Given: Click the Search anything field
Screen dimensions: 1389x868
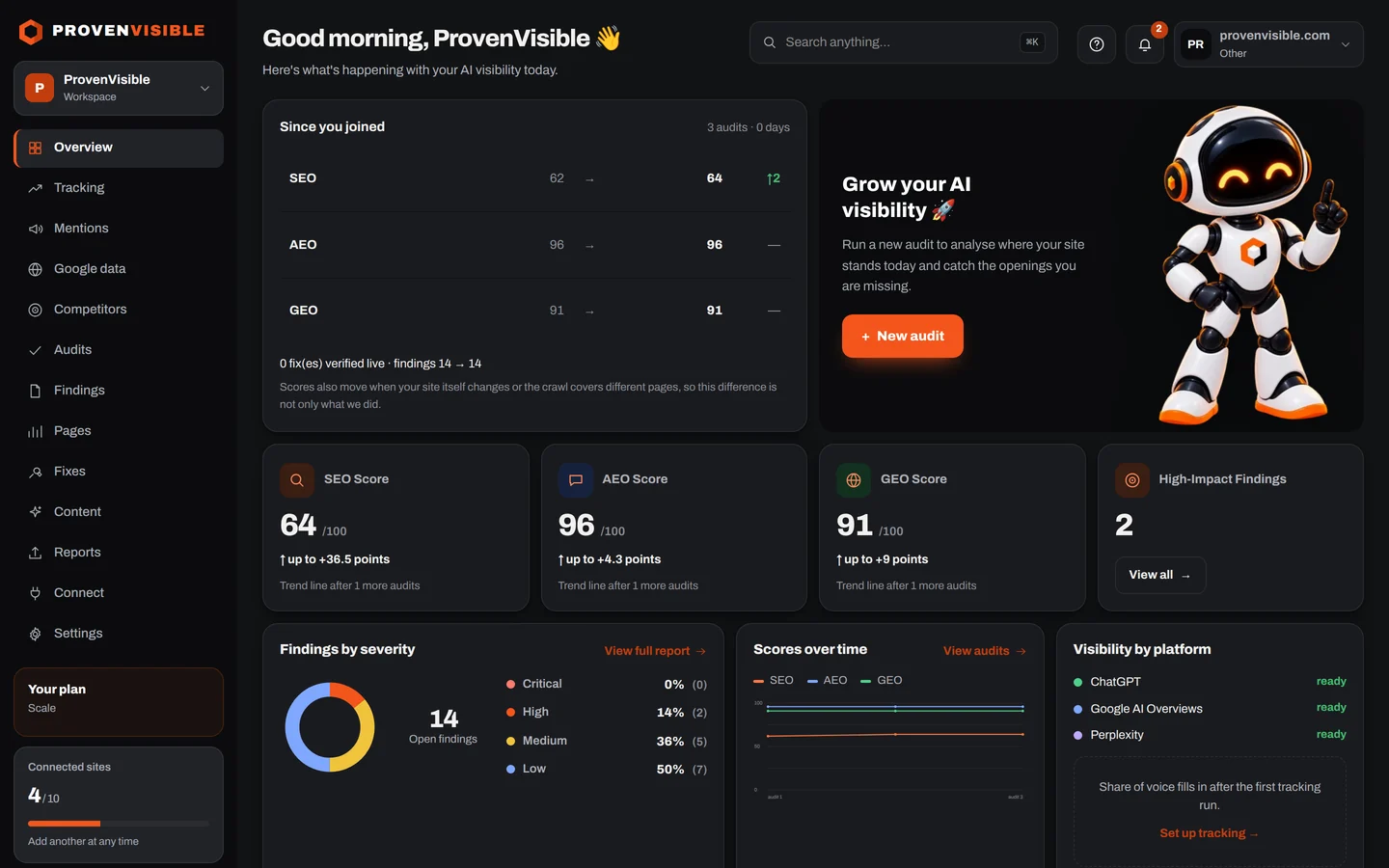Looking at the screenshot, I should click(x=904, y=42).
